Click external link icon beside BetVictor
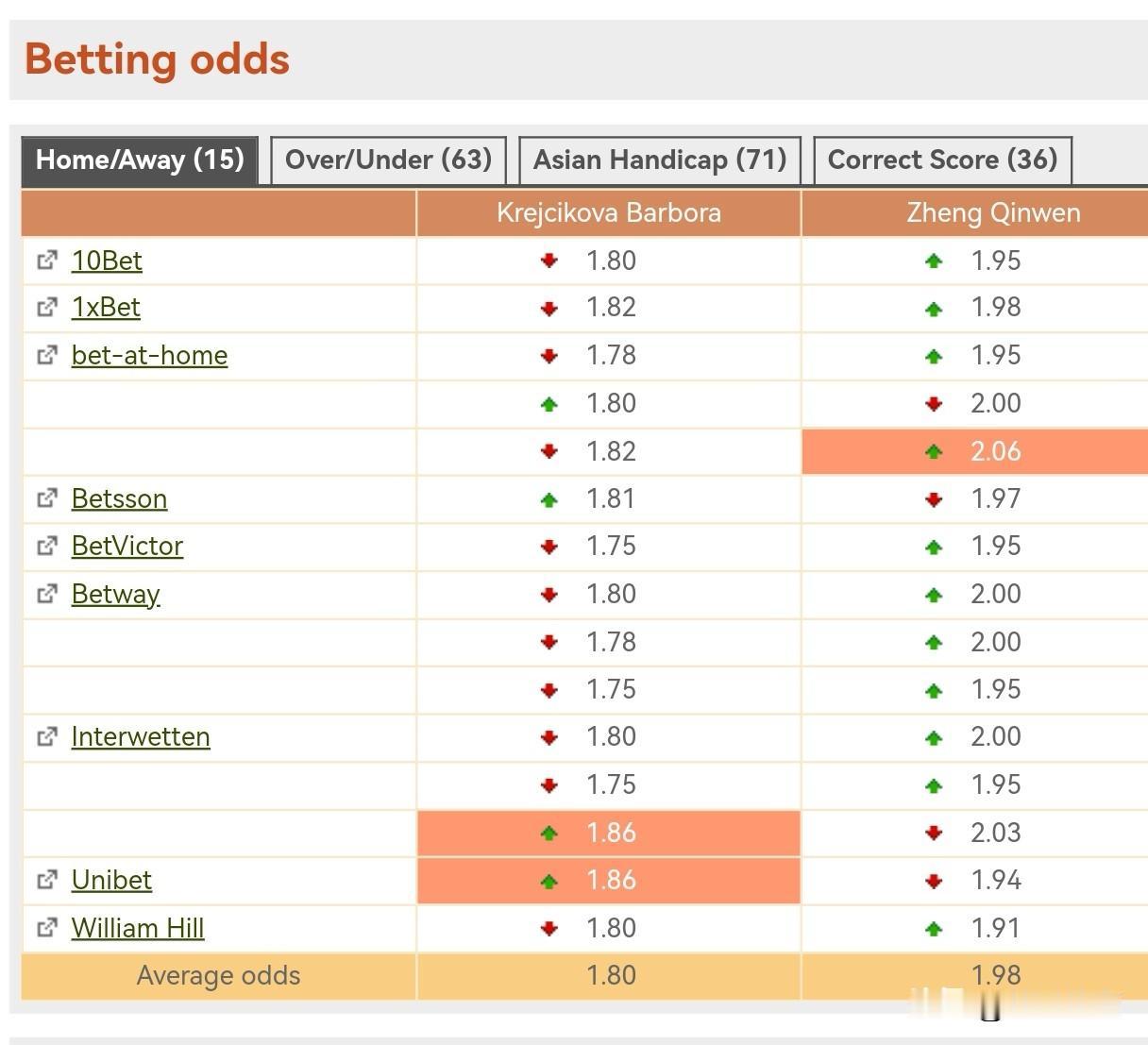Screen dimensions: 1148x1045 point(47,547)
